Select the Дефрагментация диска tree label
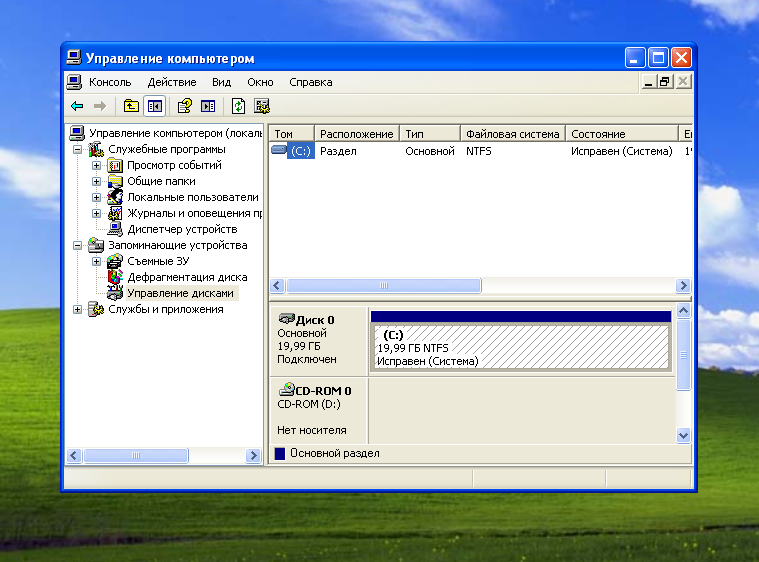 point(187,277)
